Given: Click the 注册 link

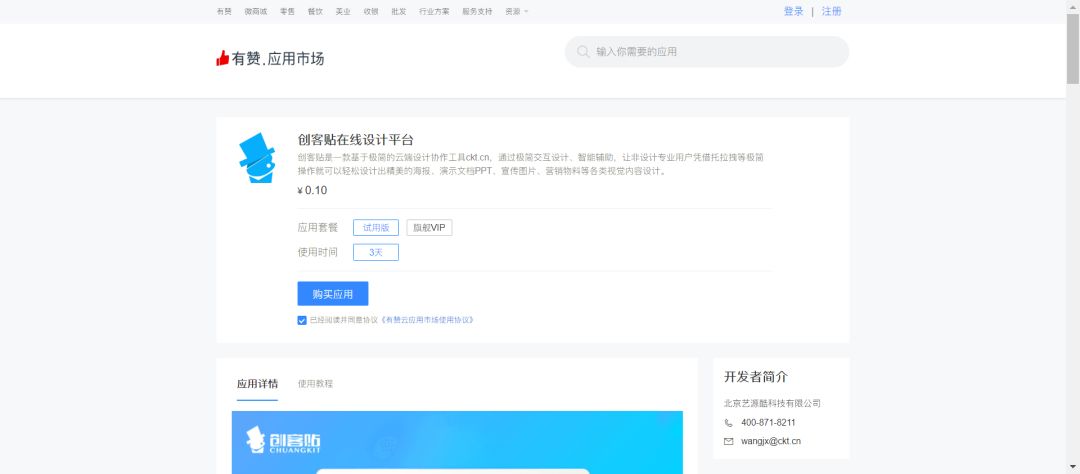Looking at the screenshot, I should click(831, 12).
